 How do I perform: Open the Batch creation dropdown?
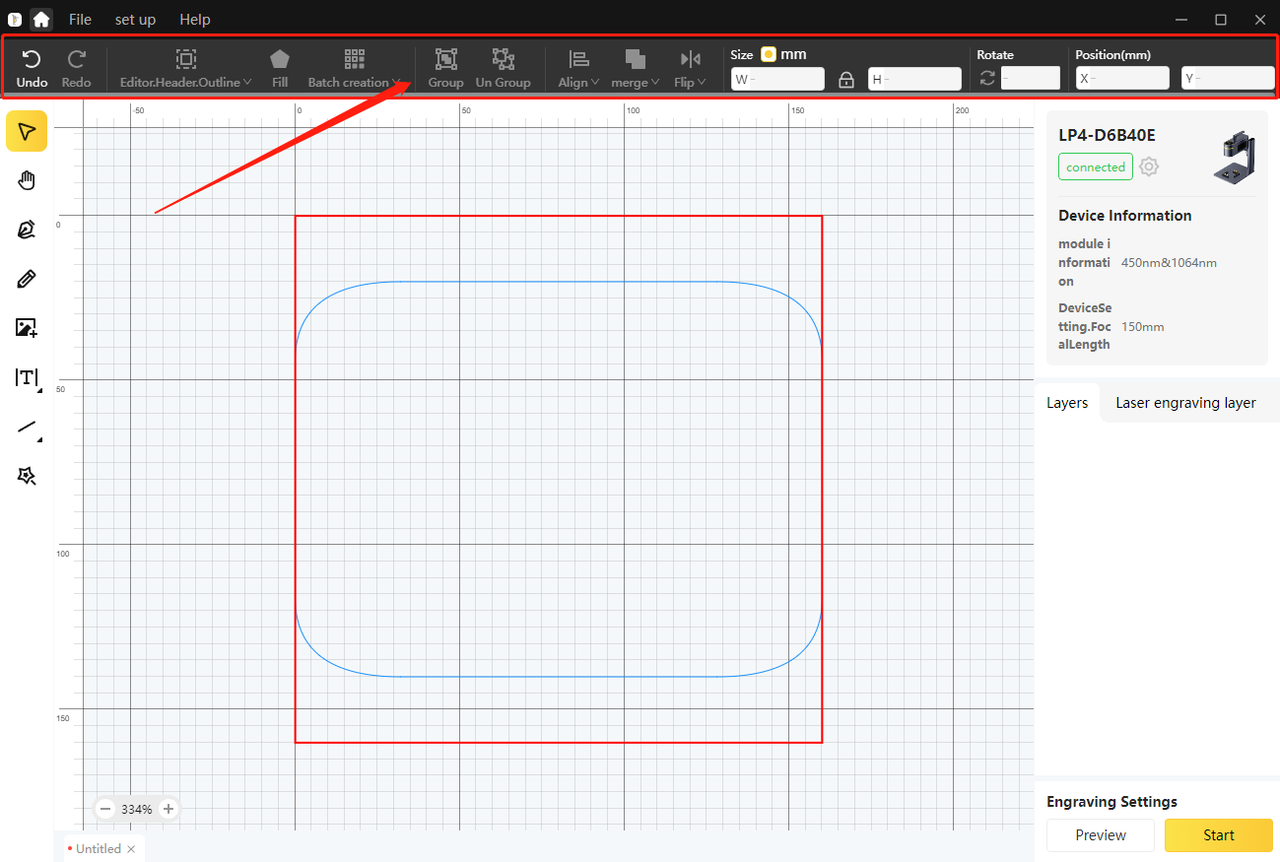coord(354,69)
